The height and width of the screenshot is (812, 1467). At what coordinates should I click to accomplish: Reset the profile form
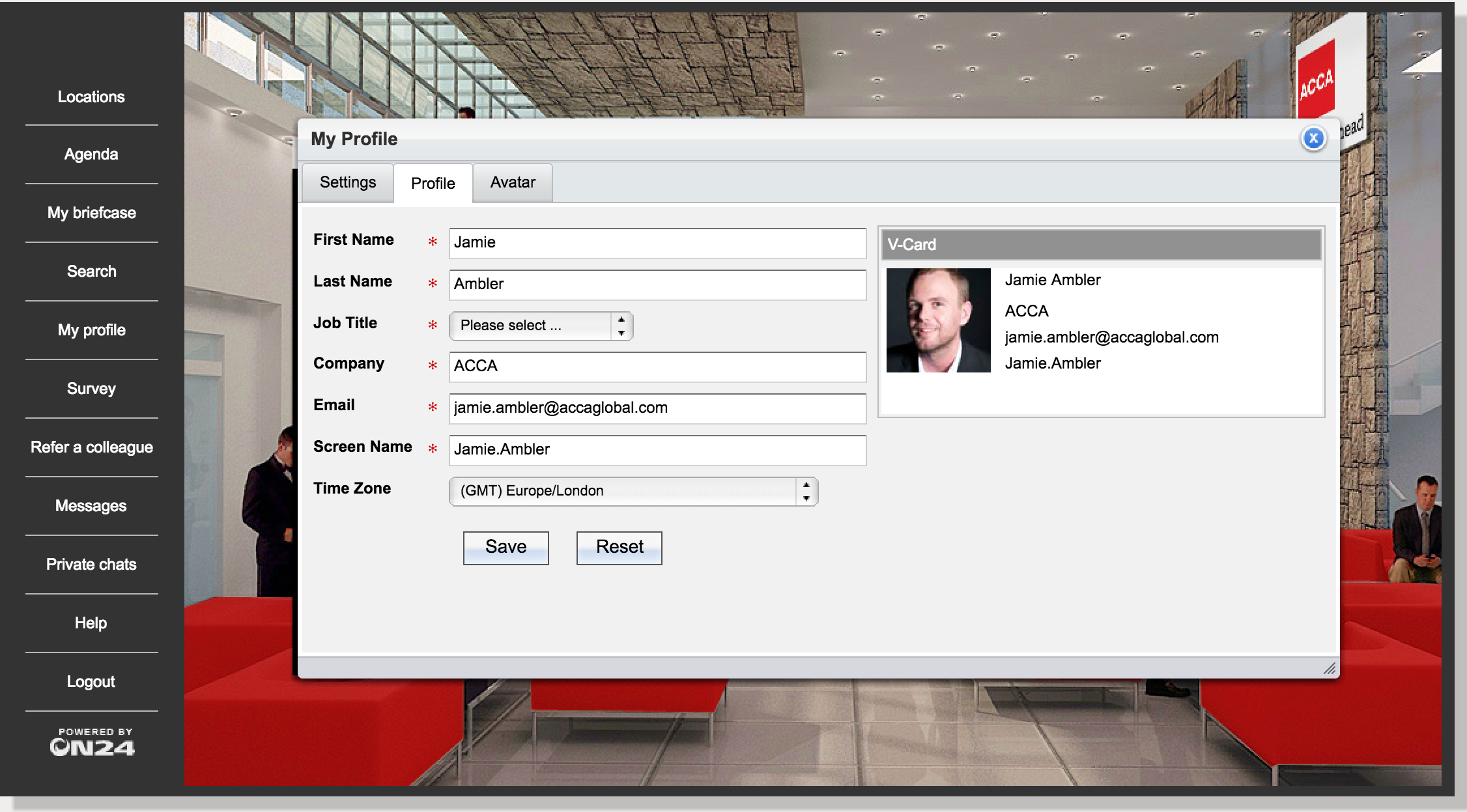tap(619, 548)
